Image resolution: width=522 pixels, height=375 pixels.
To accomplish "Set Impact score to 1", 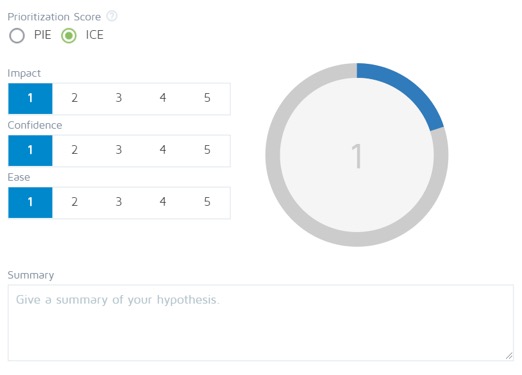I will (30, 99).
